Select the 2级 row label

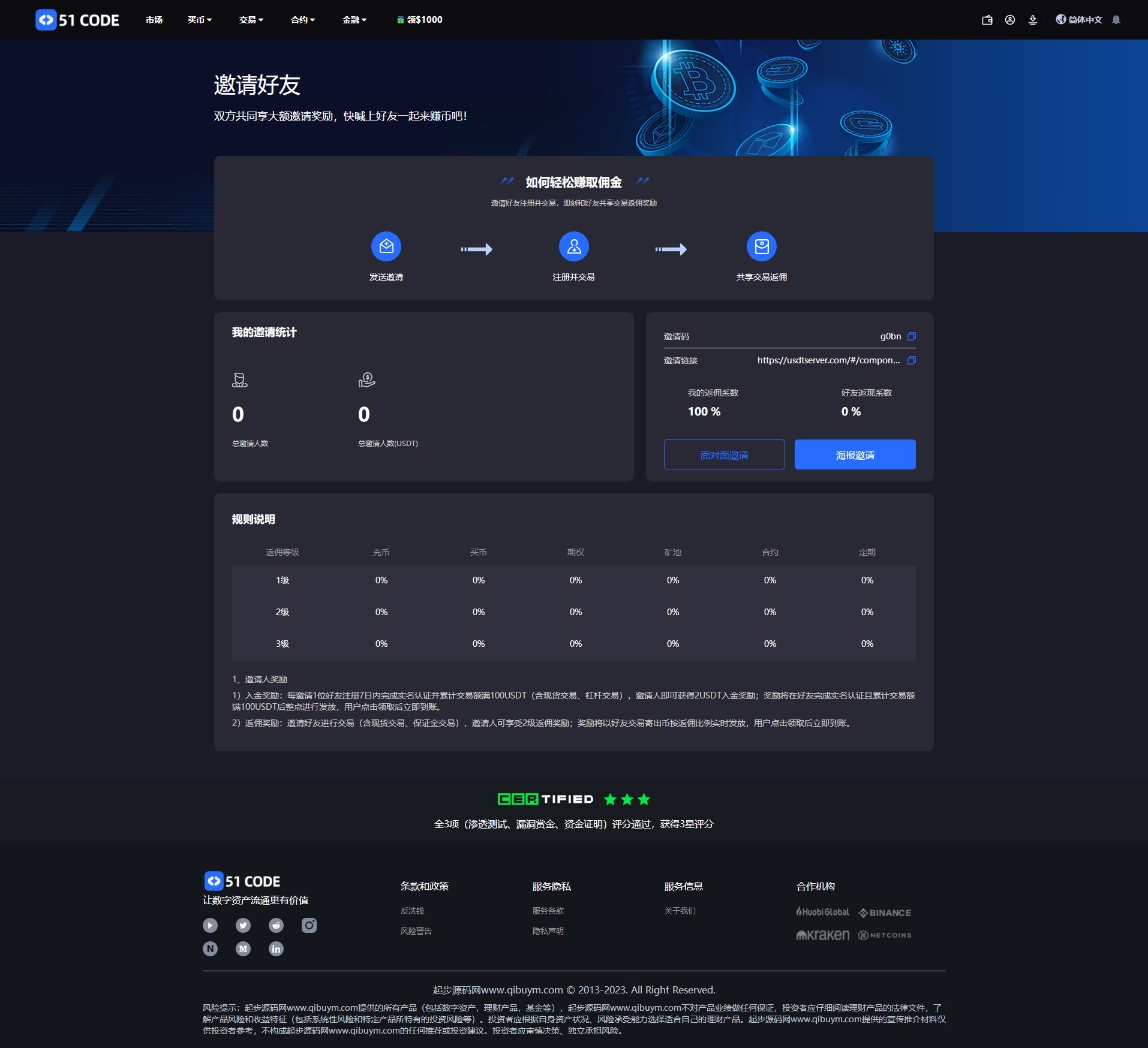click(283, 612)
